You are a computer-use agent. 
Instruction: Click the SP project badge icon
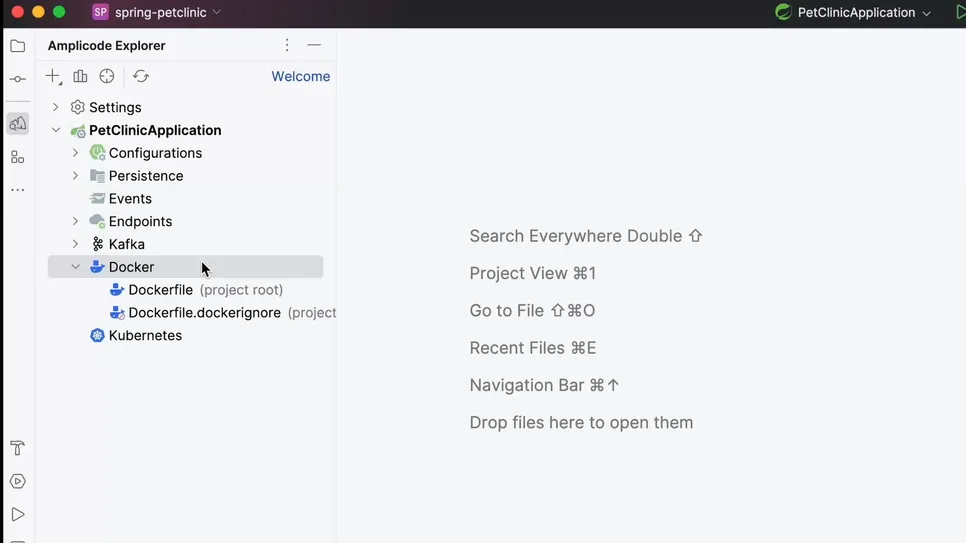100,12
